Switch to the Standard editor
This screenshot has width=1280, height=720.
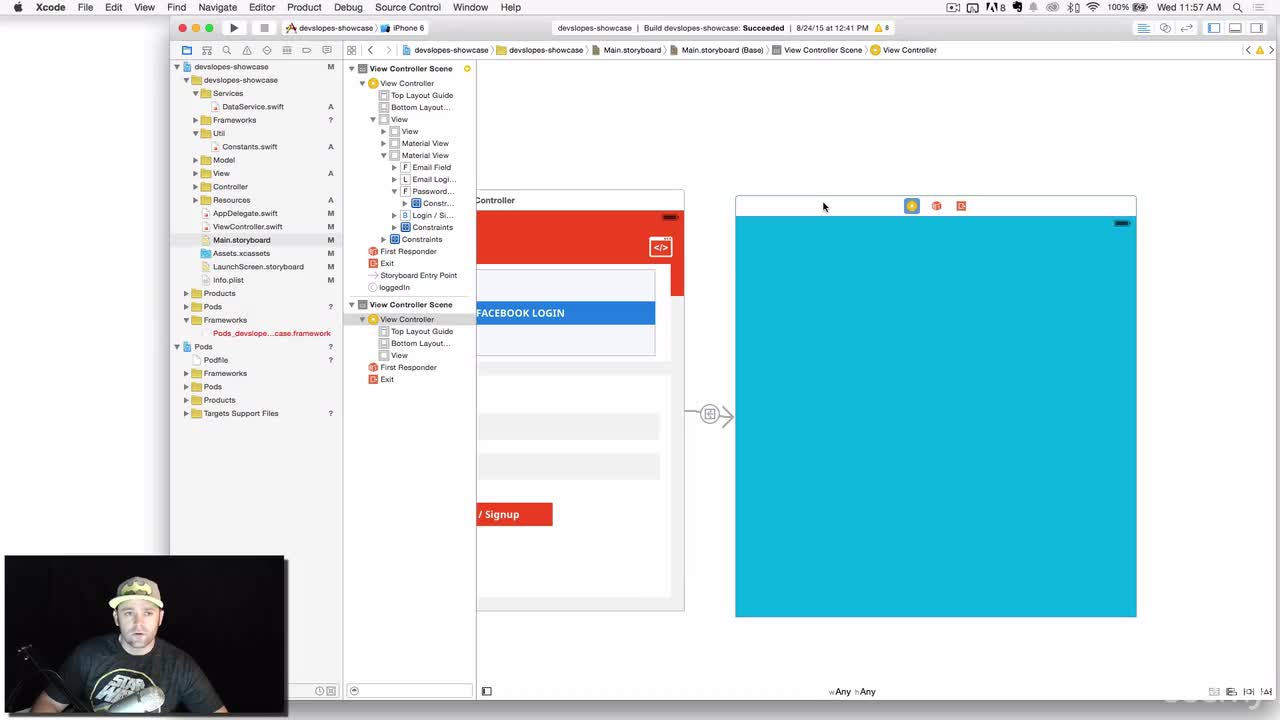click(x=1143, y=28)
